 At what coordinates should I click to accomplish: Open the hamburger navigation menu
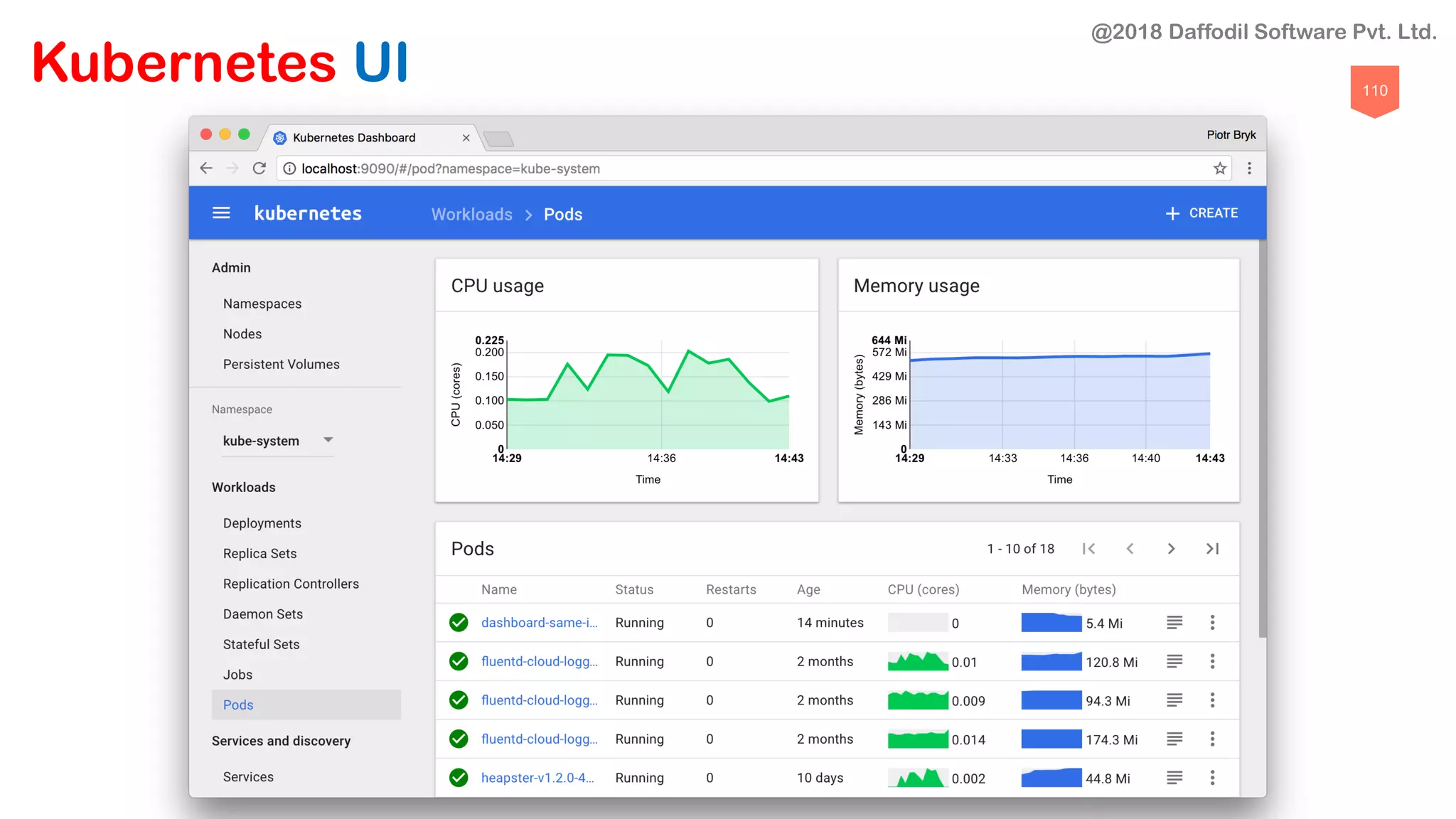221,213
